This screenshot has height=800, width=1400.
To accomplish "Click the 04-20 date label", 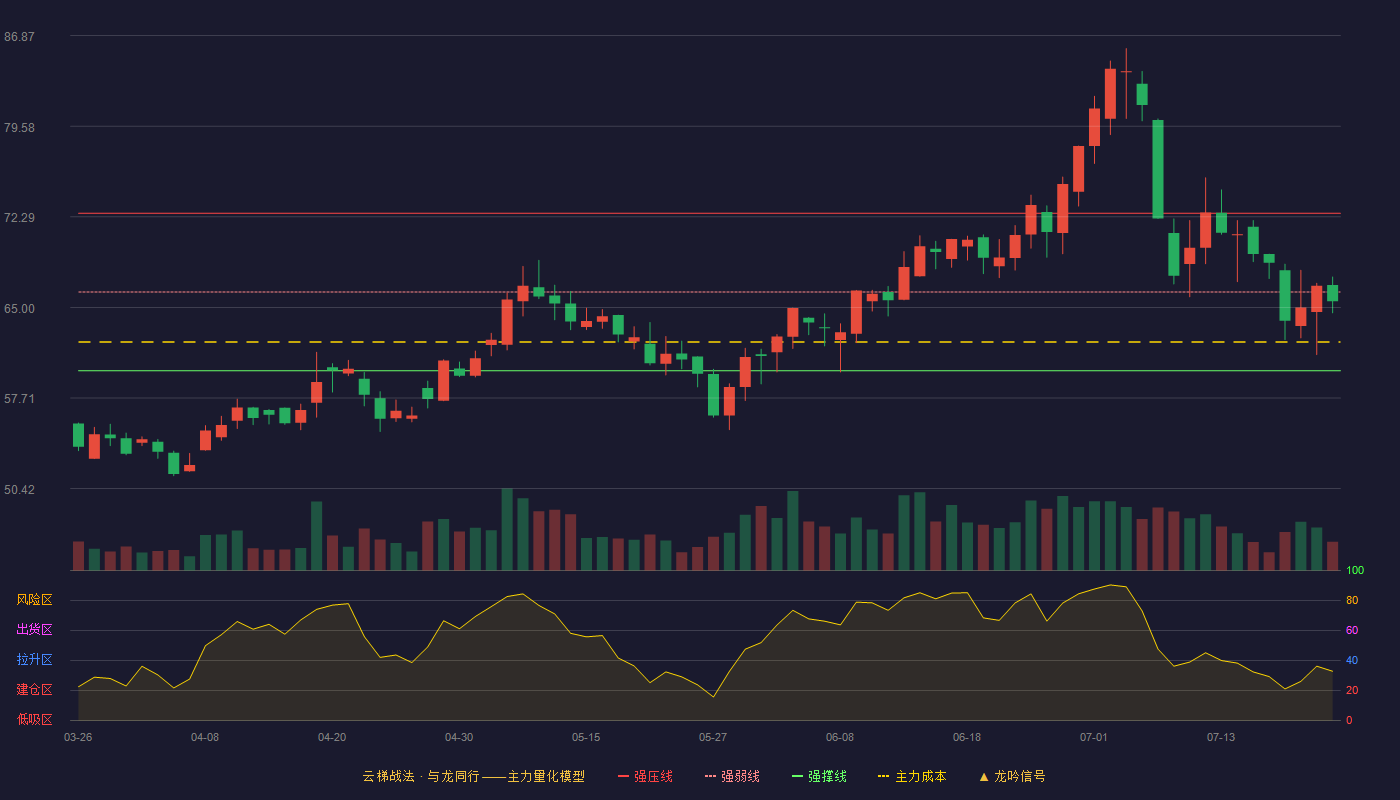I will [332, 737].
